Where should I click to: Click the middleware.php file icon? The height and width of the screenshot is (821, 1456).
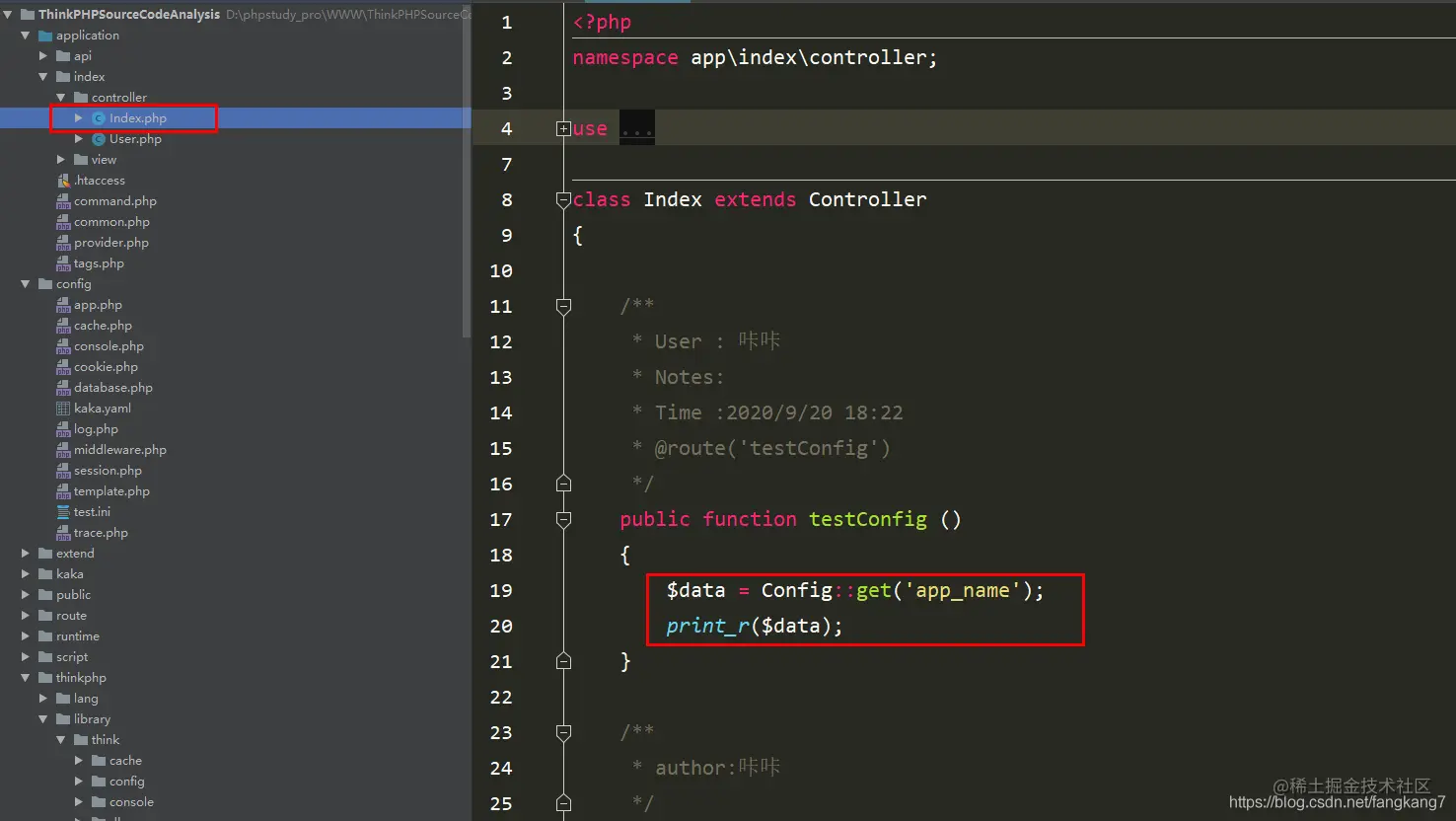63,449
